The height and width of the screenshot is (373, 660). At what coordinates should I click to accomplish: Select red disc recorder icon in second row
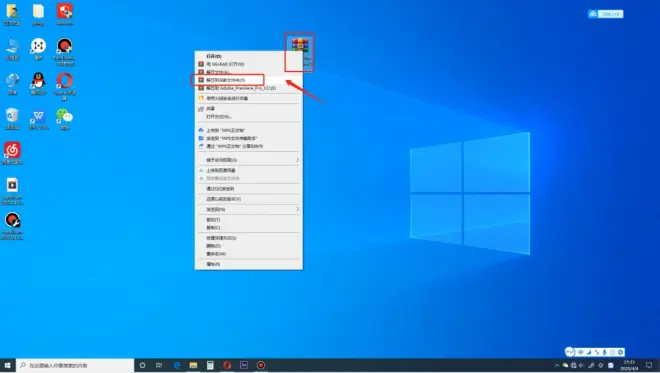click(x=64, y=52)
